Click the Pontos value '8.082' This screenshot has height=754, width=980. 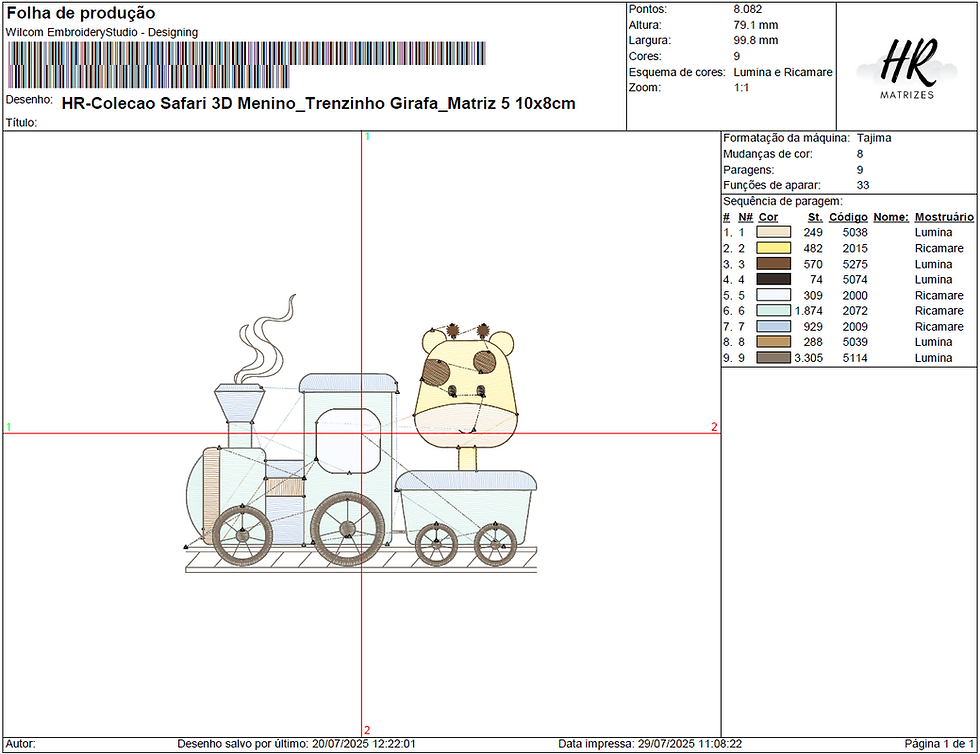tap(748, 9)
